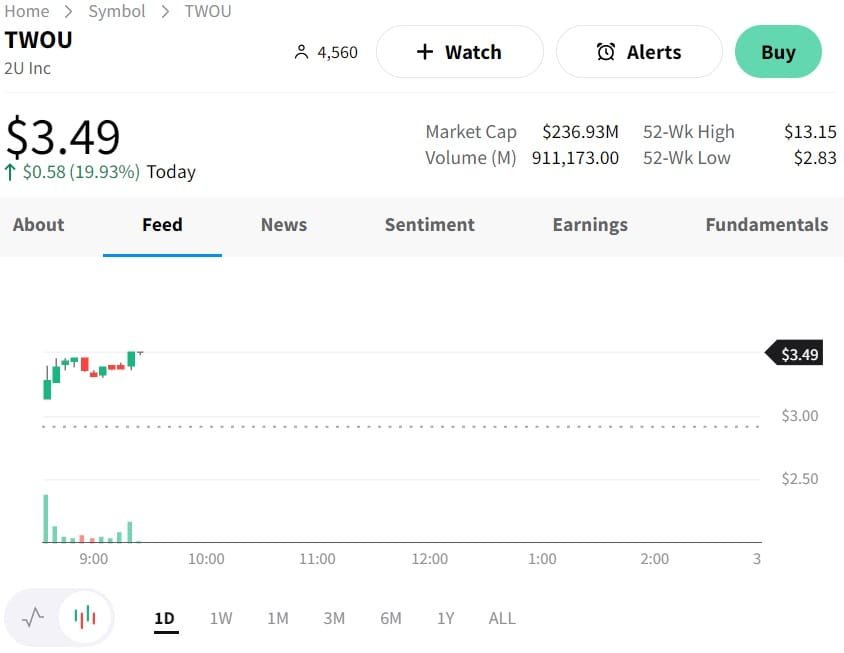The width and height of the screenshot is (844, 653).
Task: Show the ALL time chart range
Action: [x=502, y=618]
